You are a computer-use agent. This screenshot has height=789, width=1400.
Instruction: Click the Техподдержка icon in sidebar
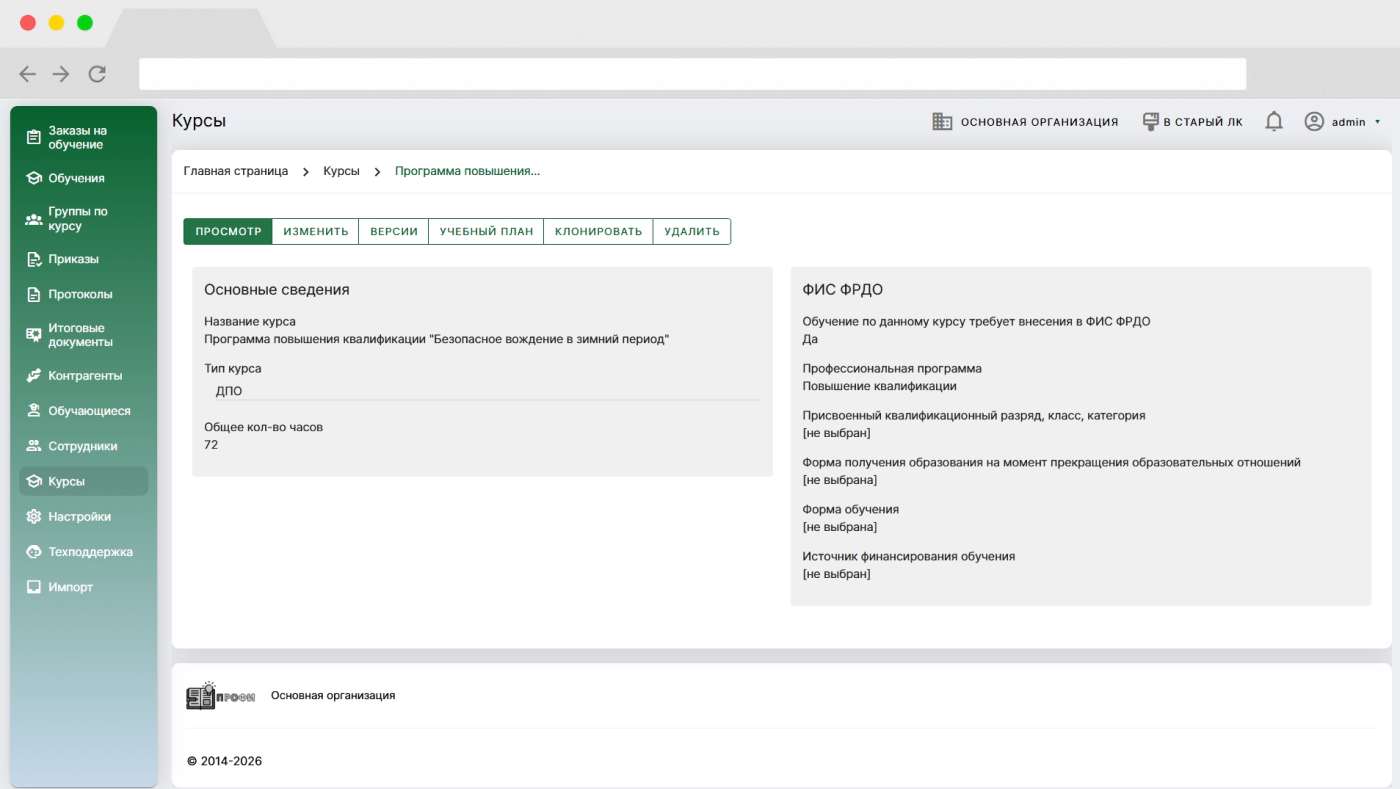click(34, 552)
